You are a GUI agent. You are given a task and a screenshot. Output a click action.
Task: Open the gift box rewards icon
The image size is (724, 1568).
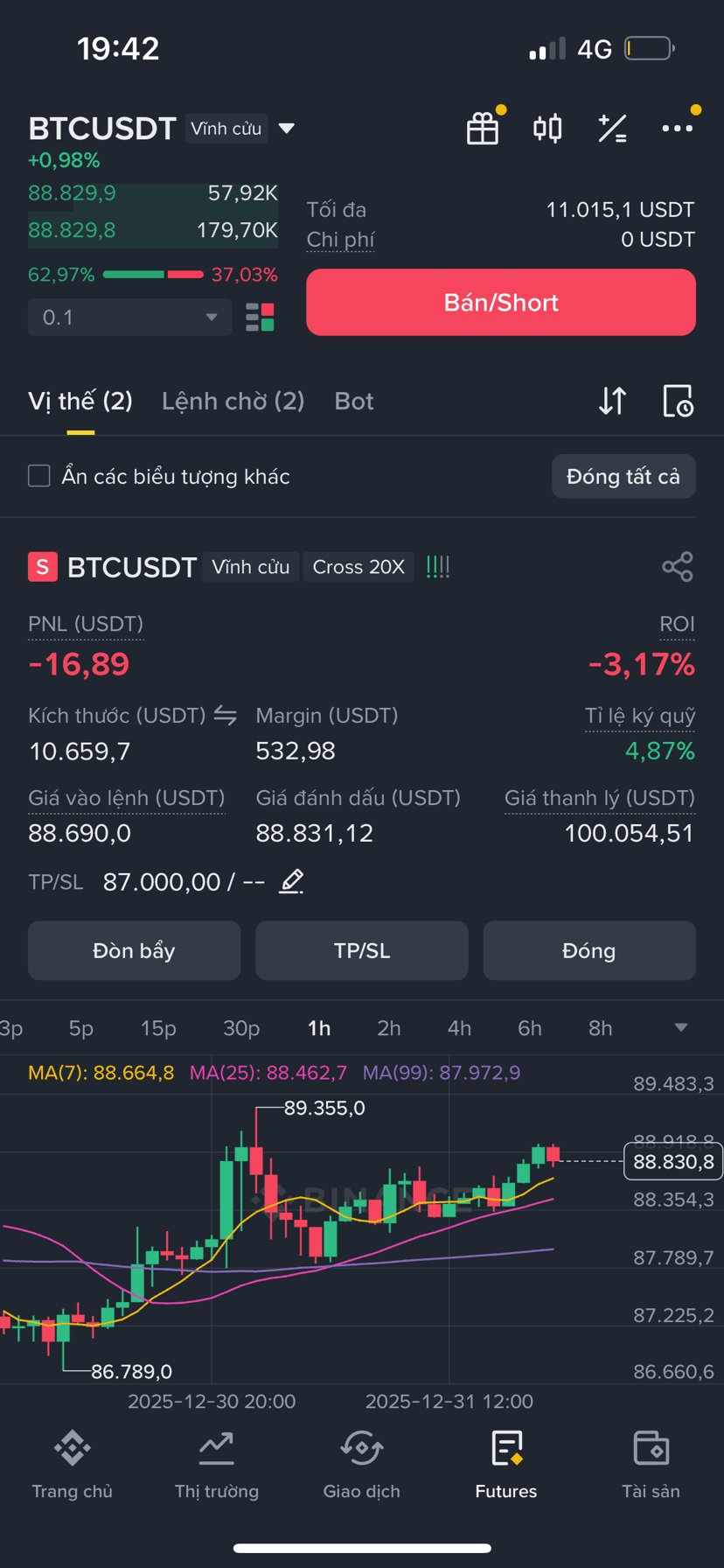(483, 129)
